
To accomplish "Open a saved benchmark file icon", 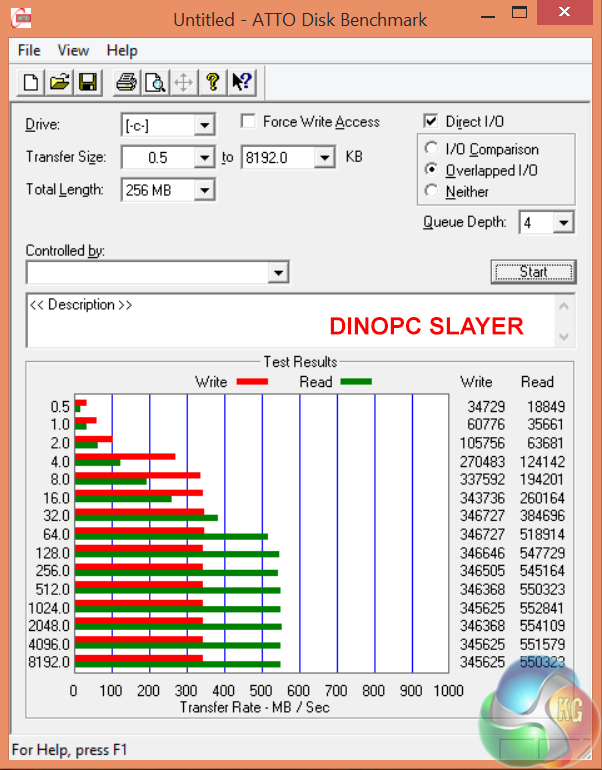I will (x=59, y=82).
